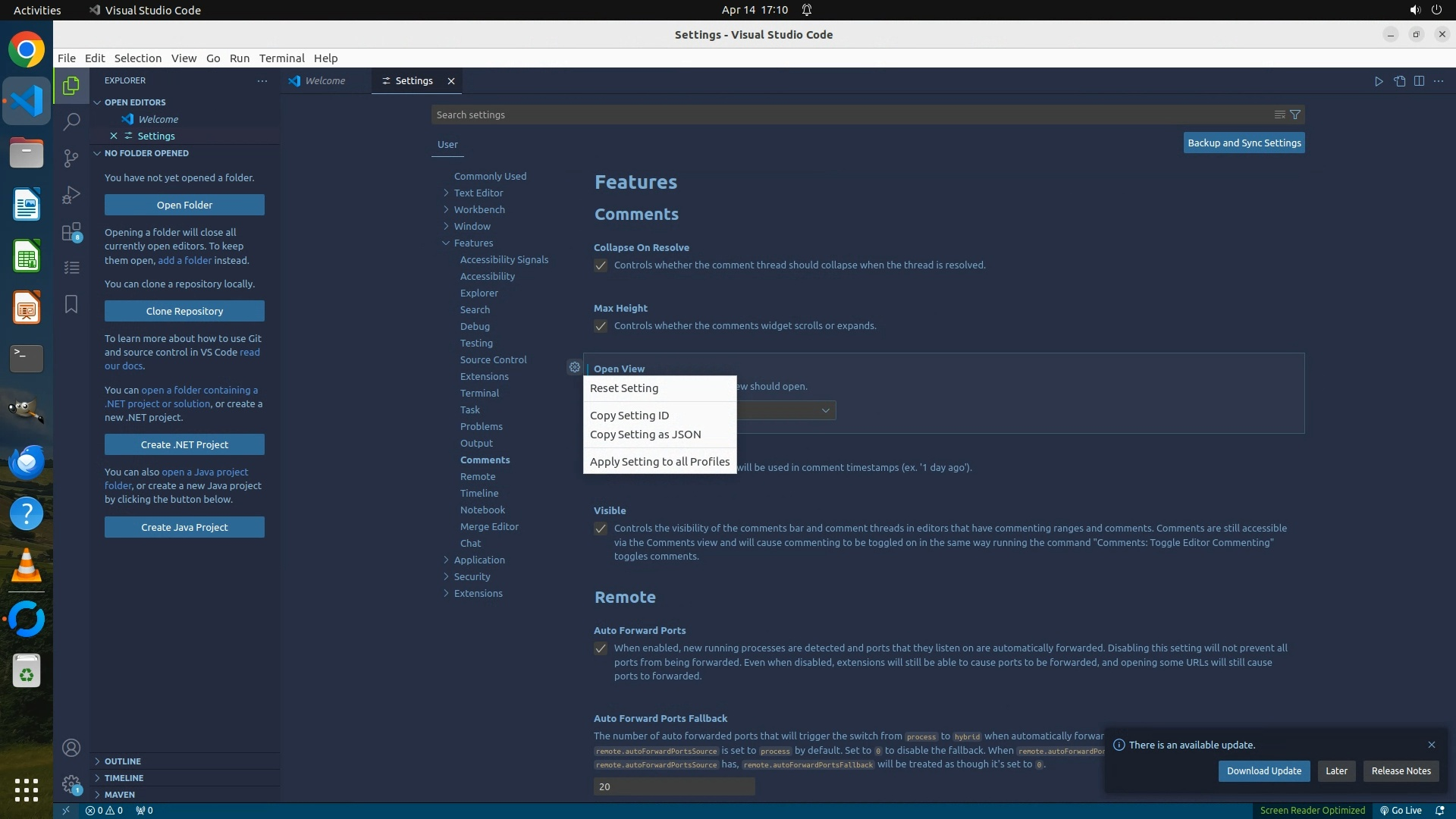
Task: Uncheck the Collapse On Resolve checkbox
Action: (601, 265)
